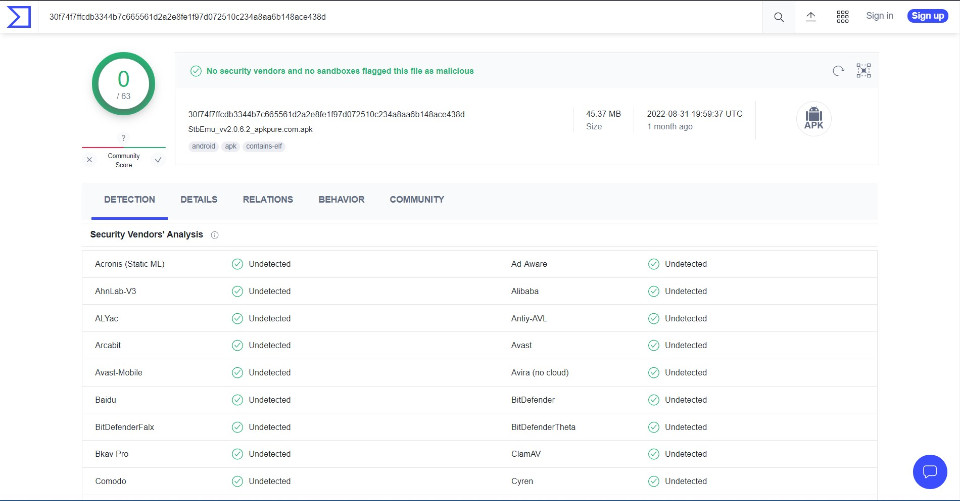Click Undetected check icon for Avast-Mobile

(238, 372)
